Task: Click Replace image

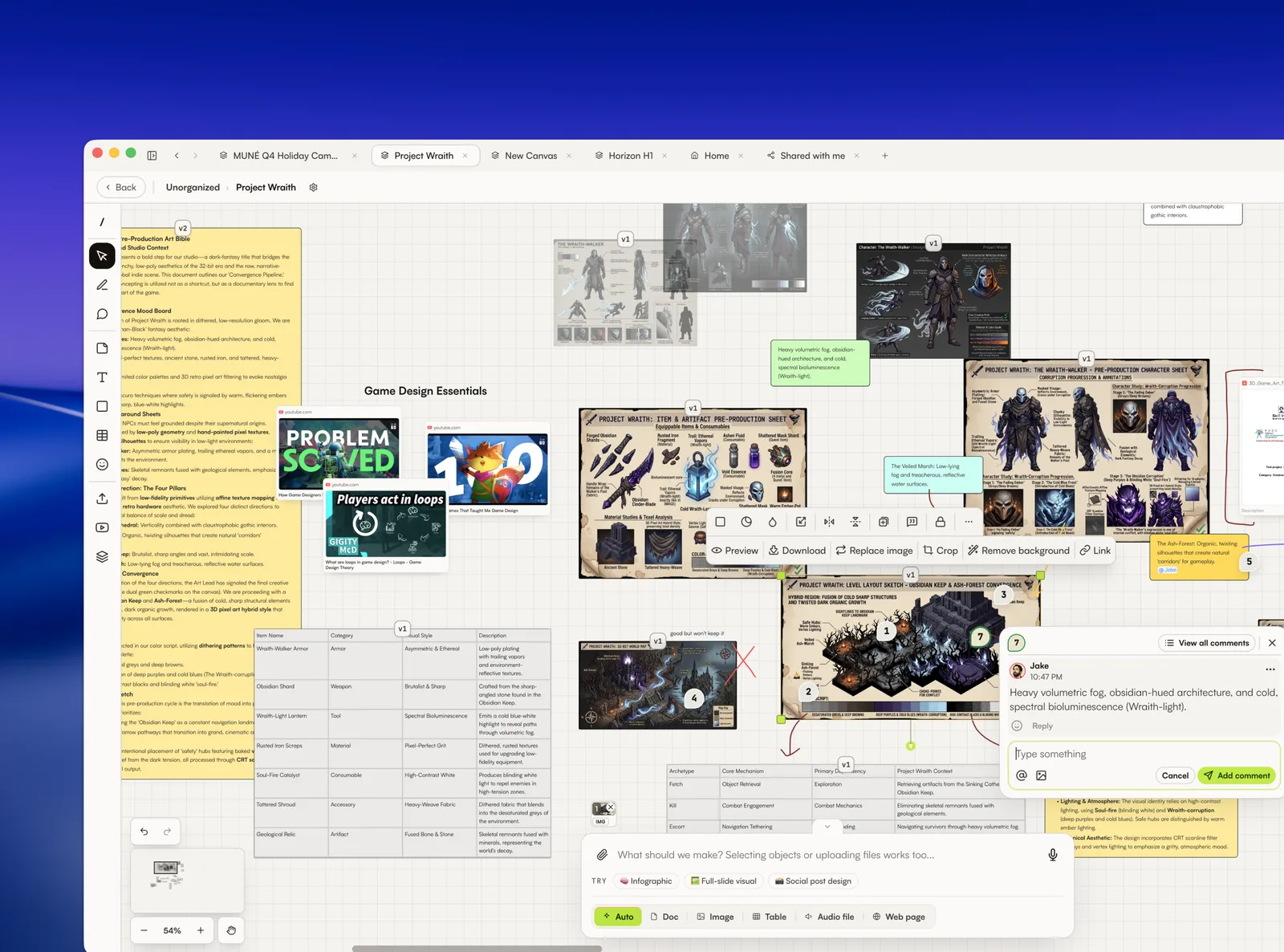Action: (x=874, y=551)
